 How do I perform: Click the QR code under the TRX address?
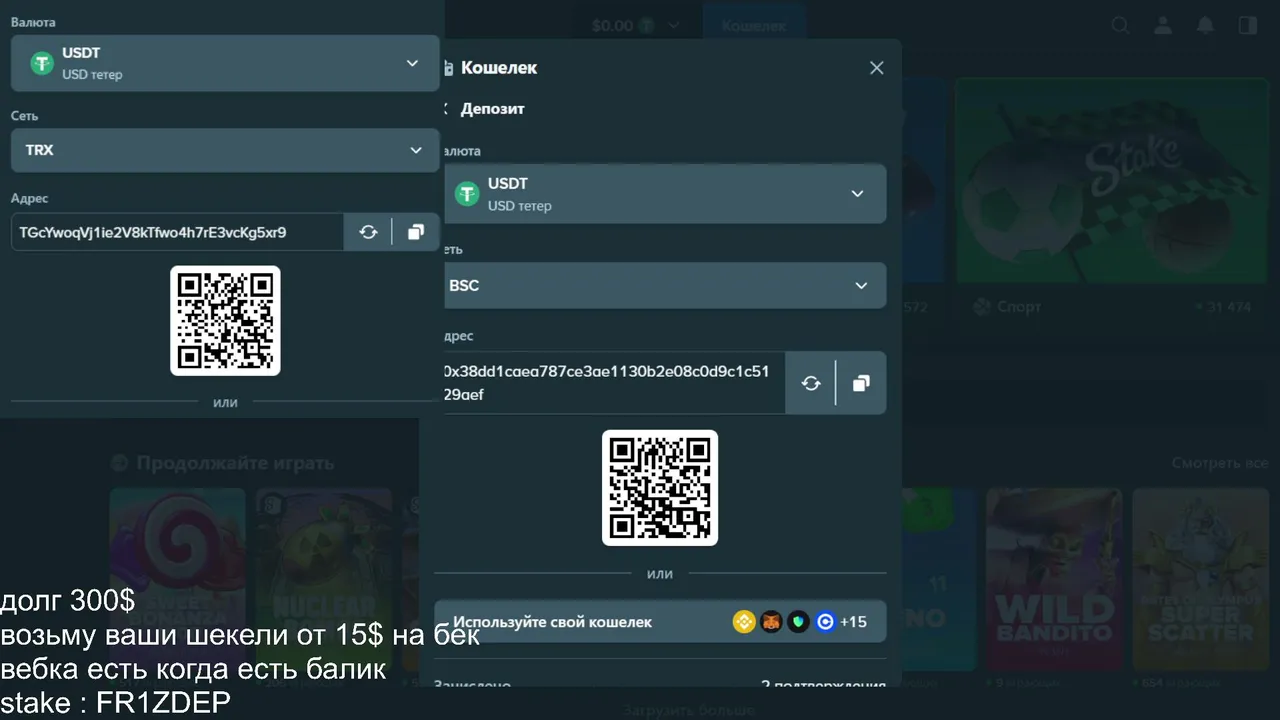225,321
